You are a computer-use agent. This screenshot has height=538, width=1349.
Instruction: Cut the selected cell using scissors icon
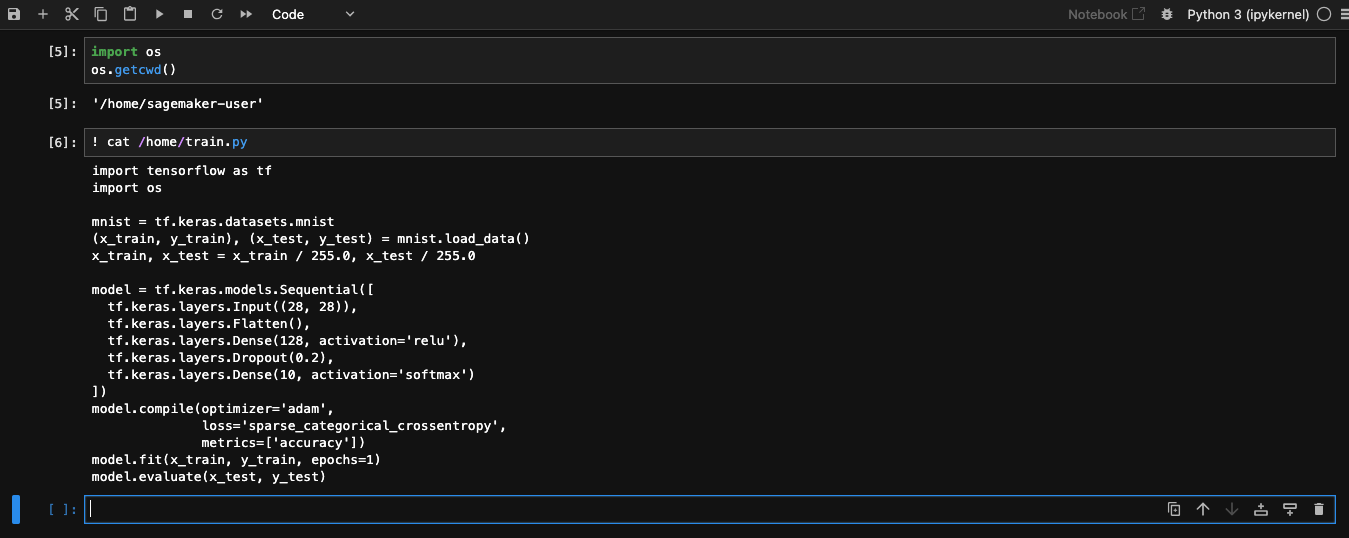[x=72, y=15]
